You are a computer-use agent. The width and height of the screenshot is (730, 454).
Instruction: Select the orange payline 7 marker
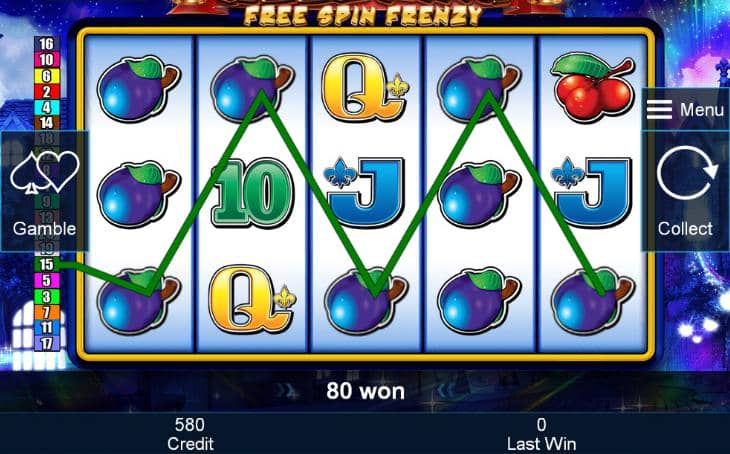point(47,312)
